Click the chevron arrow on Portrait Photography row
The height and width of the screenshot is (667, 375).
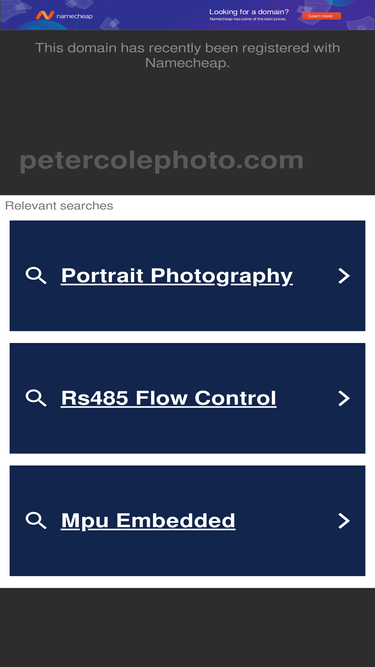(x=344, y=276)
